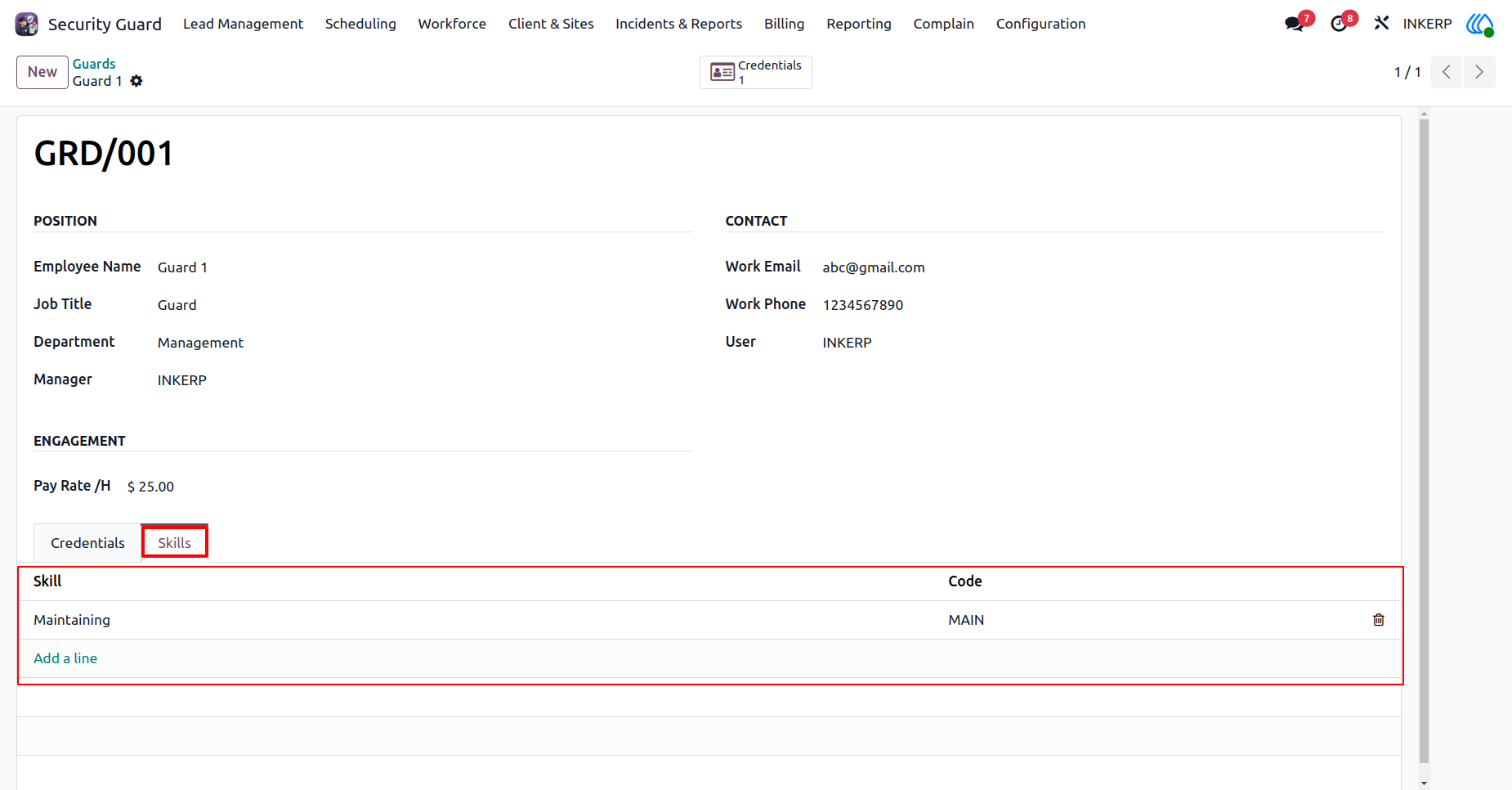Click the INKERP username in navbar
The width and height of the screenshot is (1512, 790).
pos(1428,24)
